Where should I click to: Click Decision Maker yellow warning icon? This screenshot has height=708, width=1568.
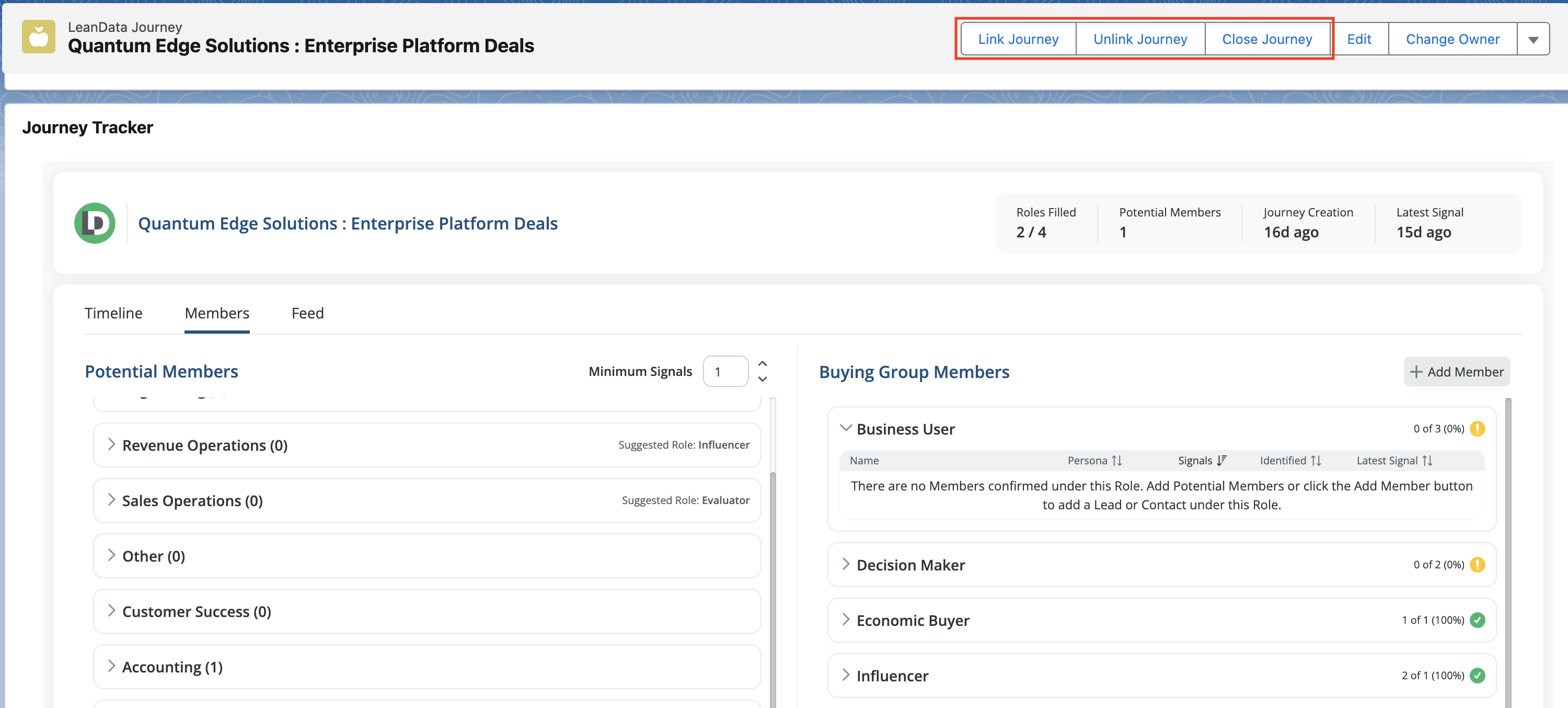1477,564
